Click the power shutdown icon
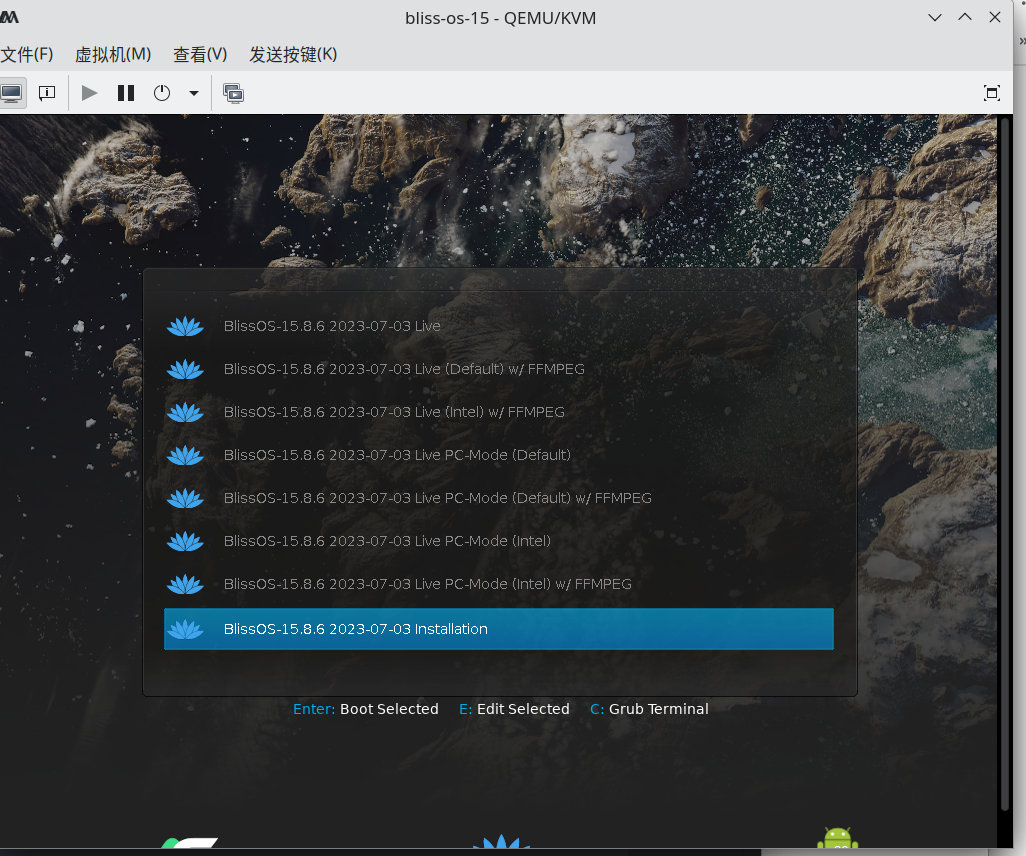 point(162,93)
